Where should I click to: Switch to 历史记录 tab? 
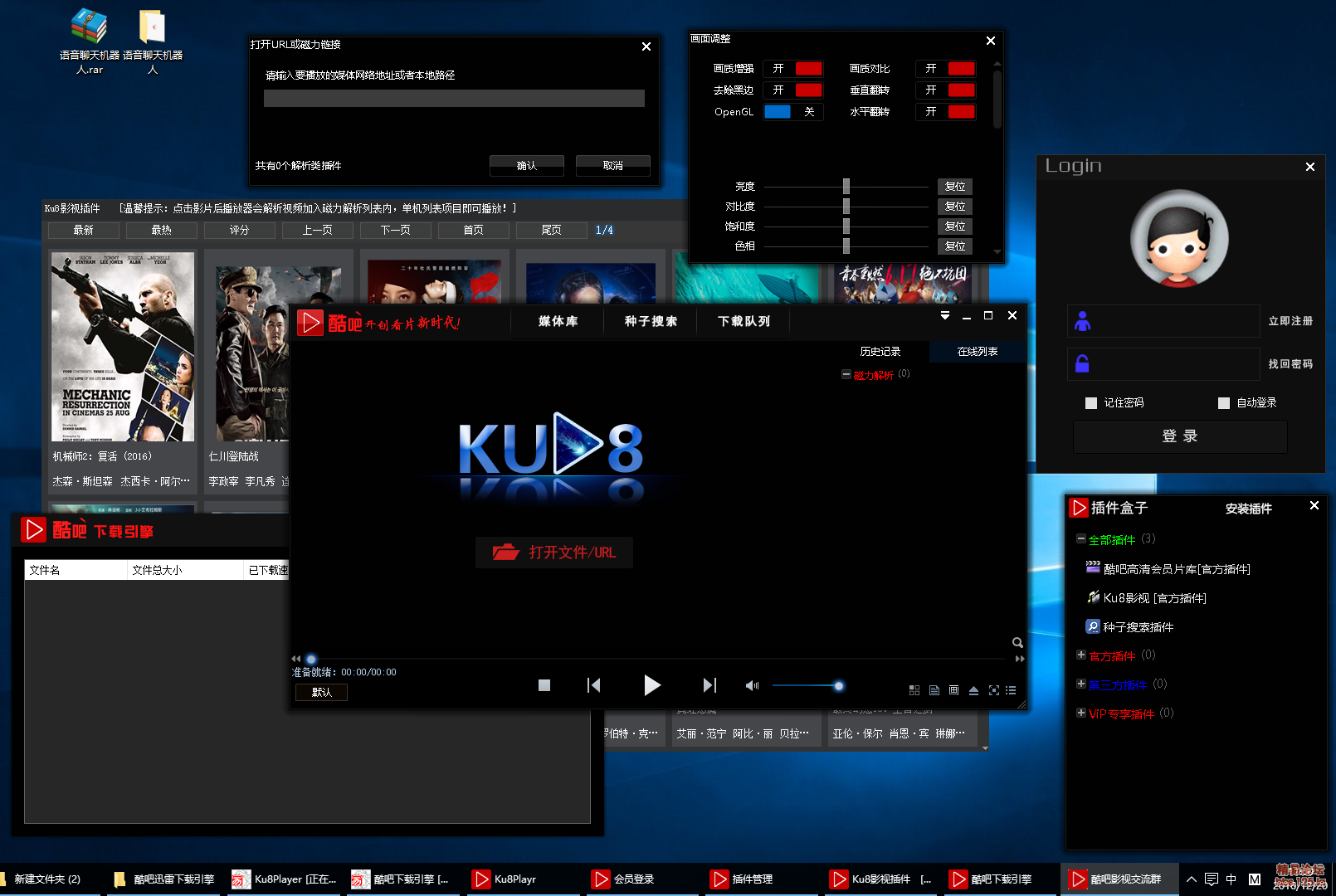880,352
